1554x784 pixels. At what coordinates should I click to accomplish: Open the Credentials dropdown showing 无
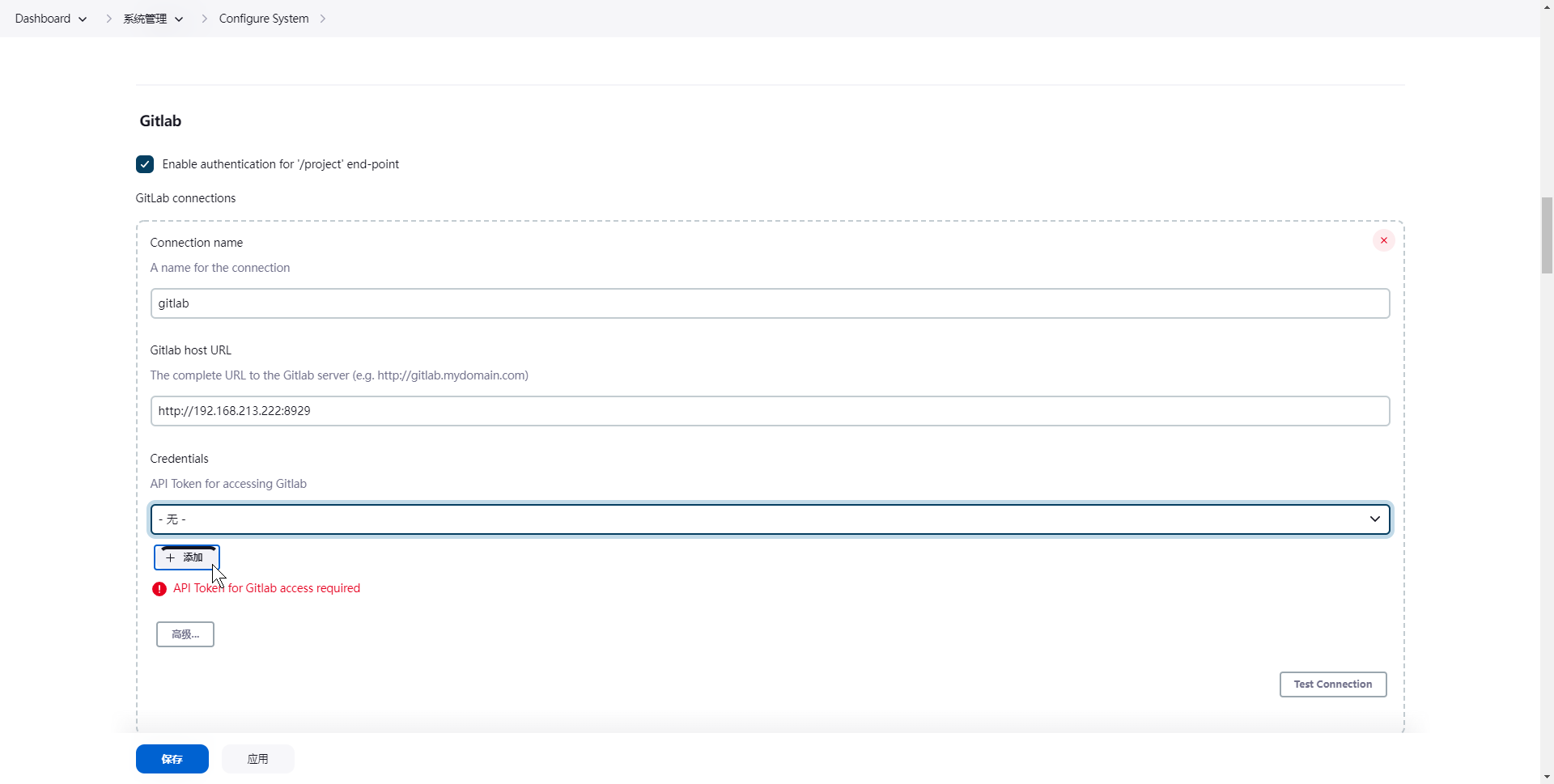point(770,519)
